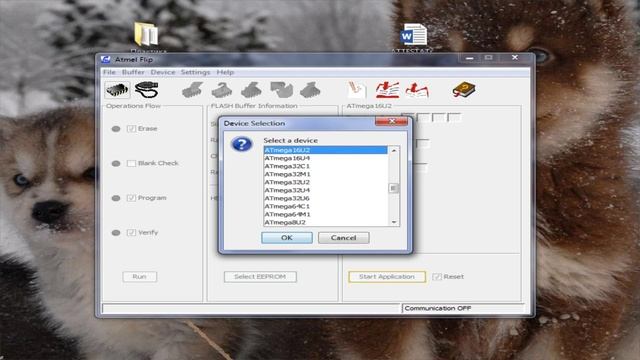Toggle the Program checkbox
Viewport: 640px width, 360px height.
[x=131, y=198]
